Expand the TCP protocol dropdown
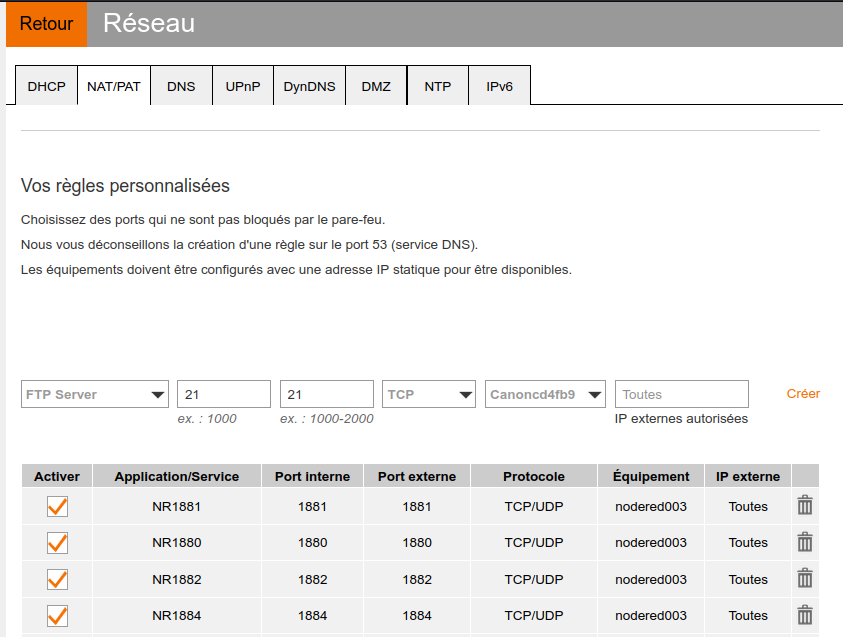This screenshot has width=843, height=637. click(x=429, y=394)
